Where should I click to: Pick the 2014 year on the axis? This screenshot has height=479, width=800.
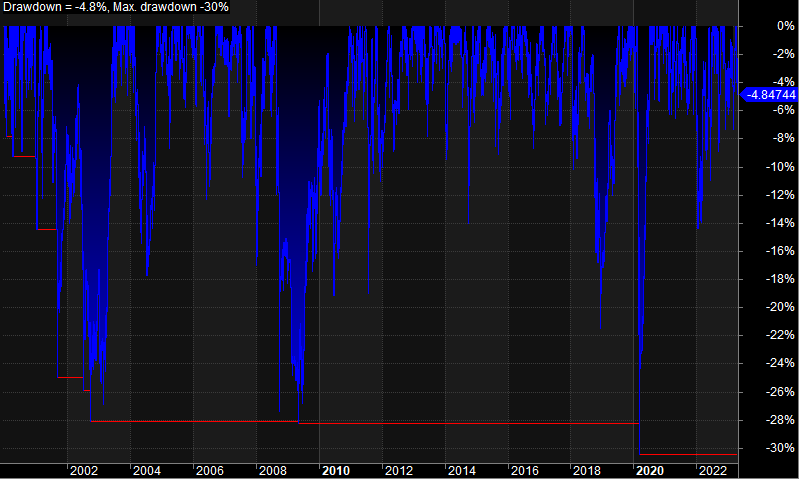(461, 471)
